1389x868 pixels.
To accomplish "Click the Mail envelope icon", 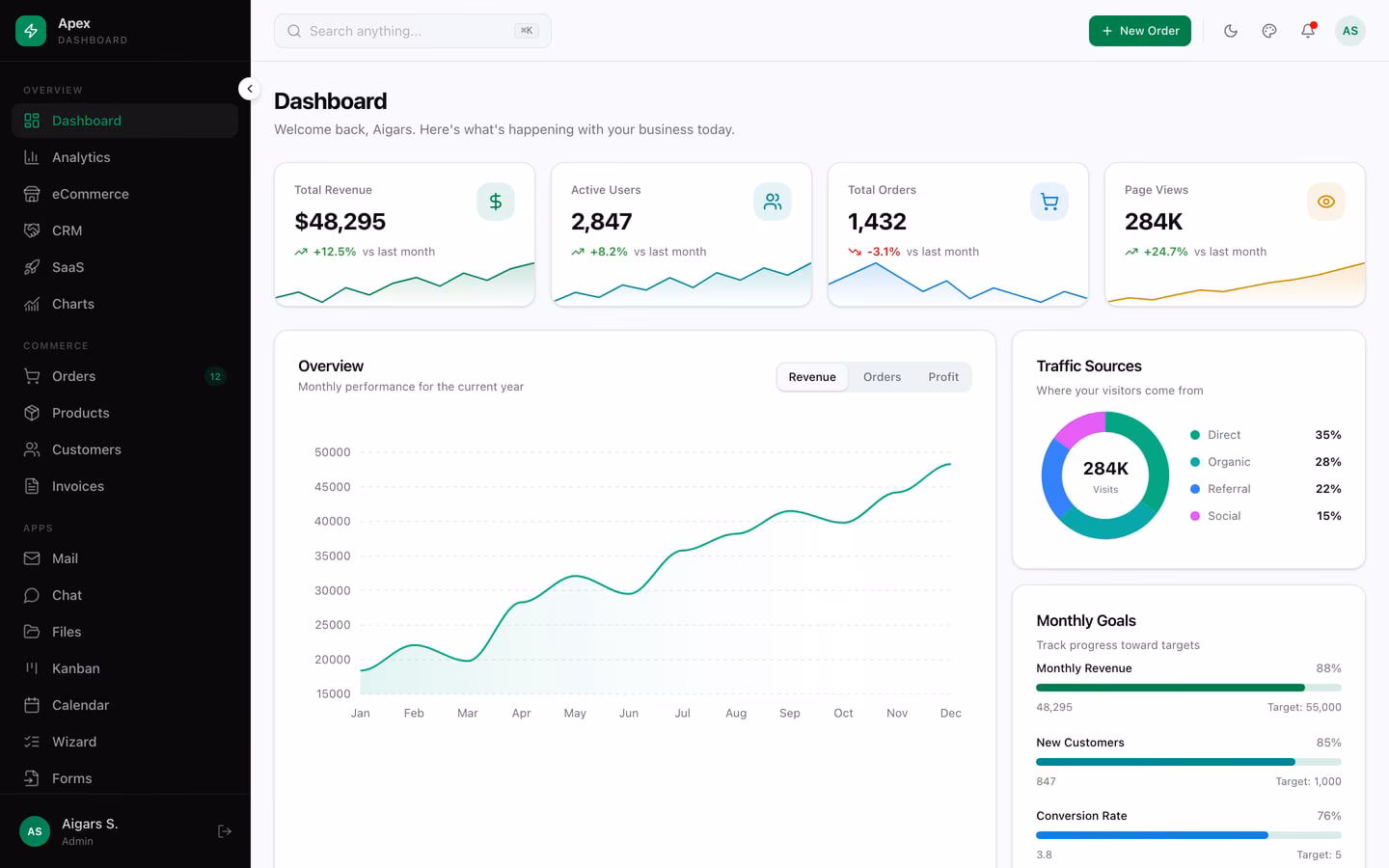I will click(x=32, y=558).
